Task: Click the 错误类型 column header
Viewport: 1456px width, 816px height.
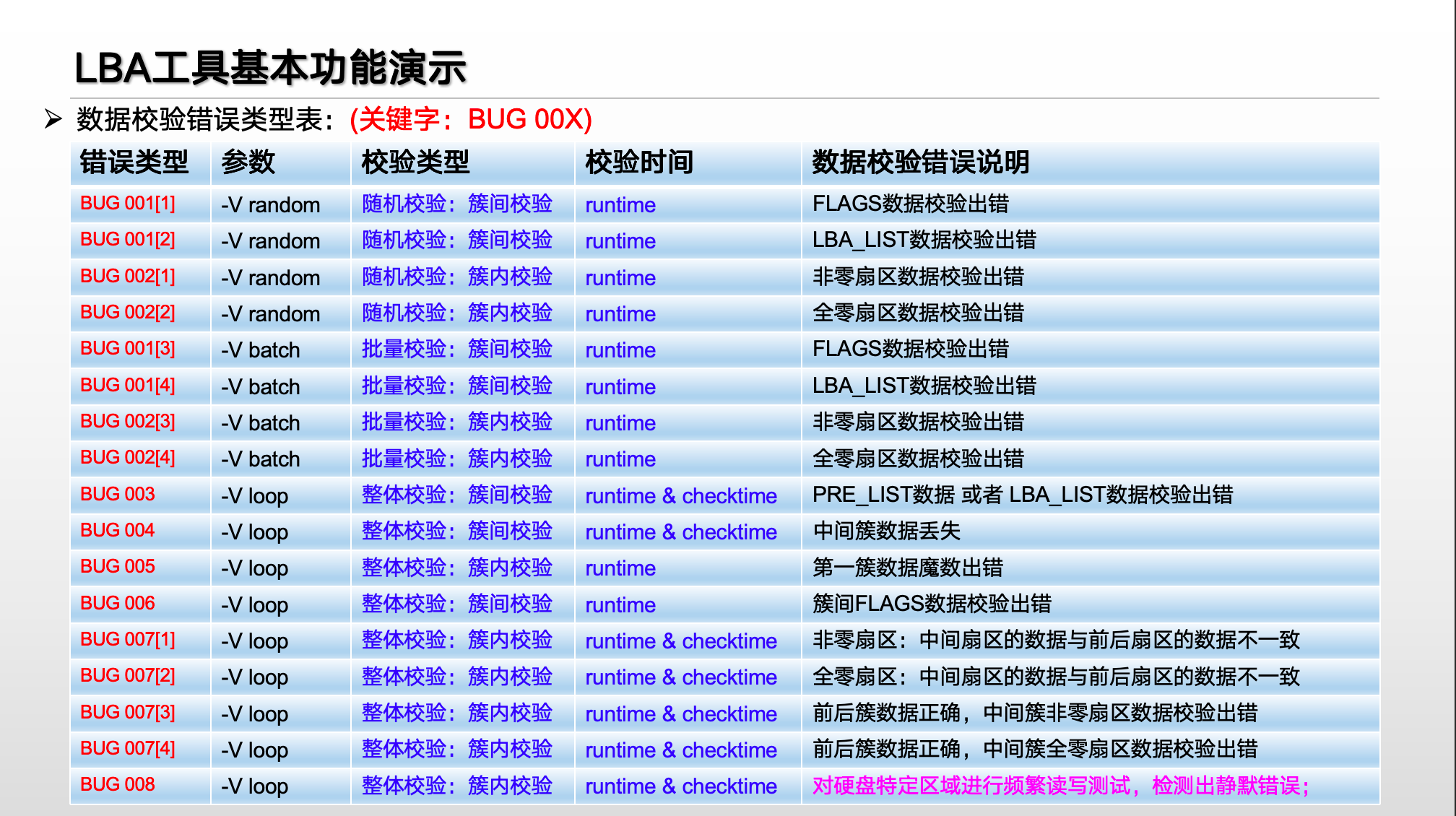Action: tap(134, 162)
